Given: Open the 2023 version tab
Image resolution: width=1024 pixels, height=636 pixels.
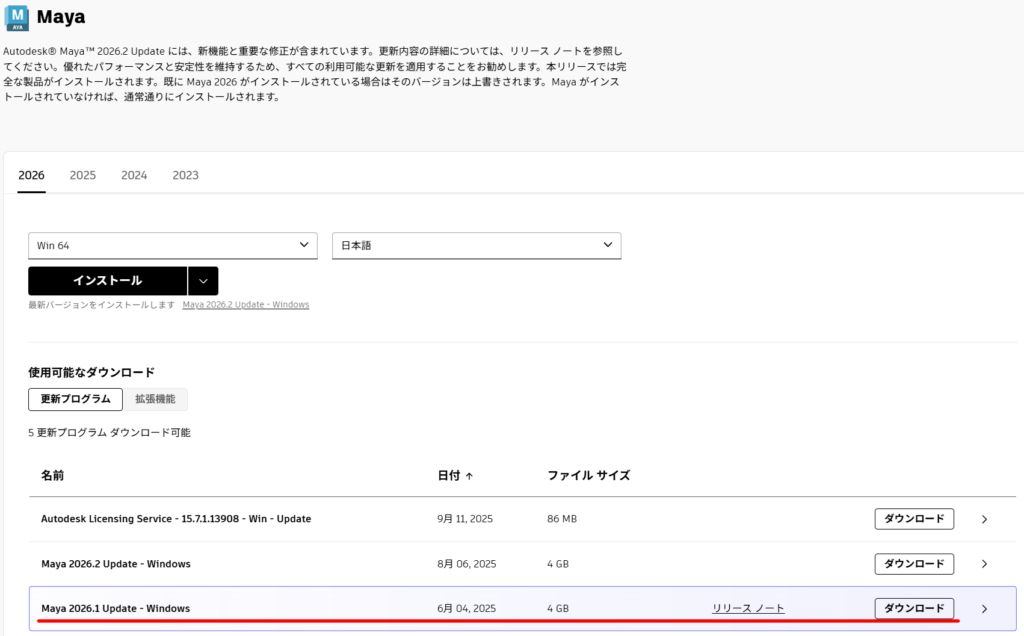Looking at the screenshot, I should pos(185,175).
